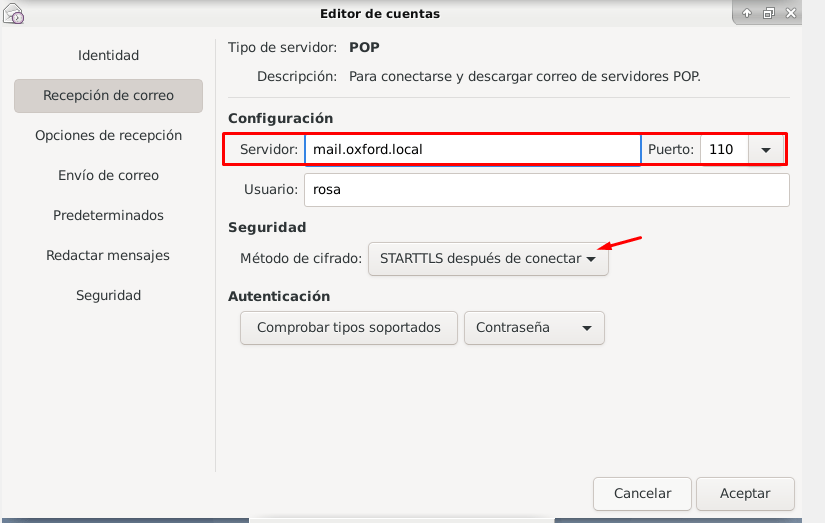Click the Evolution mail envelope icon in title bar
The image size is (825, 523).
pyautogui.click(x=14, y=14)
